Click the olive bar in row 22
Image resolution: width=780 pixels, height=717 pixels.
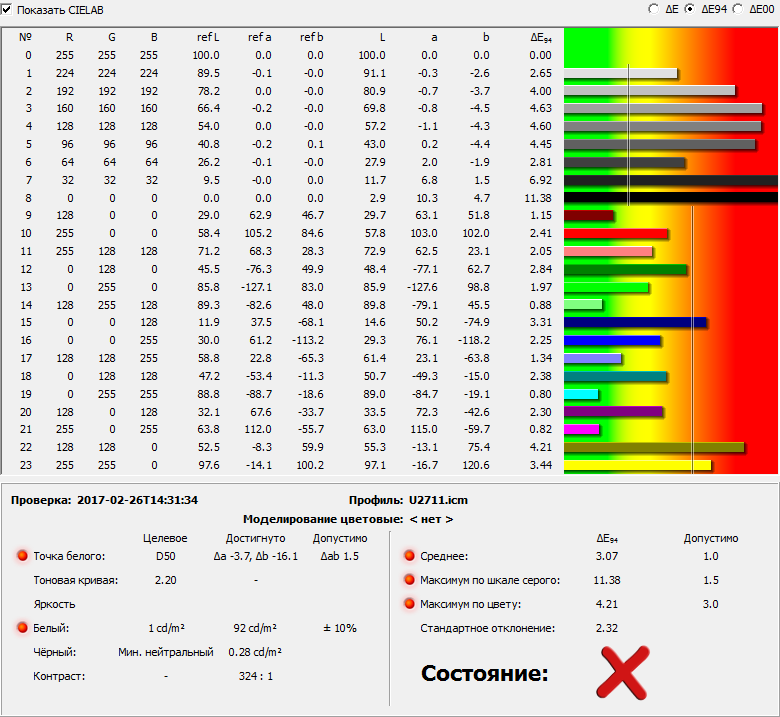tap(654, 447)
